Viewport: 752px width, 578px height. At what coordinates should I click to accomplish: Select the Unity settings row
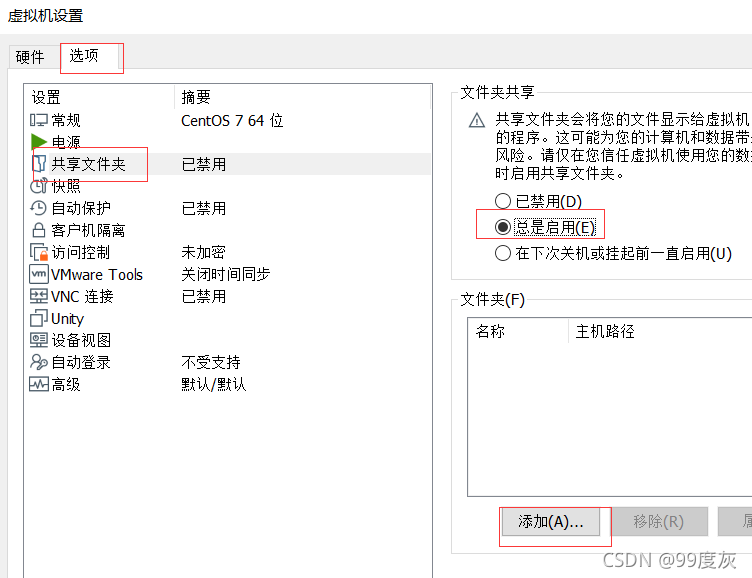click(228, 318)
